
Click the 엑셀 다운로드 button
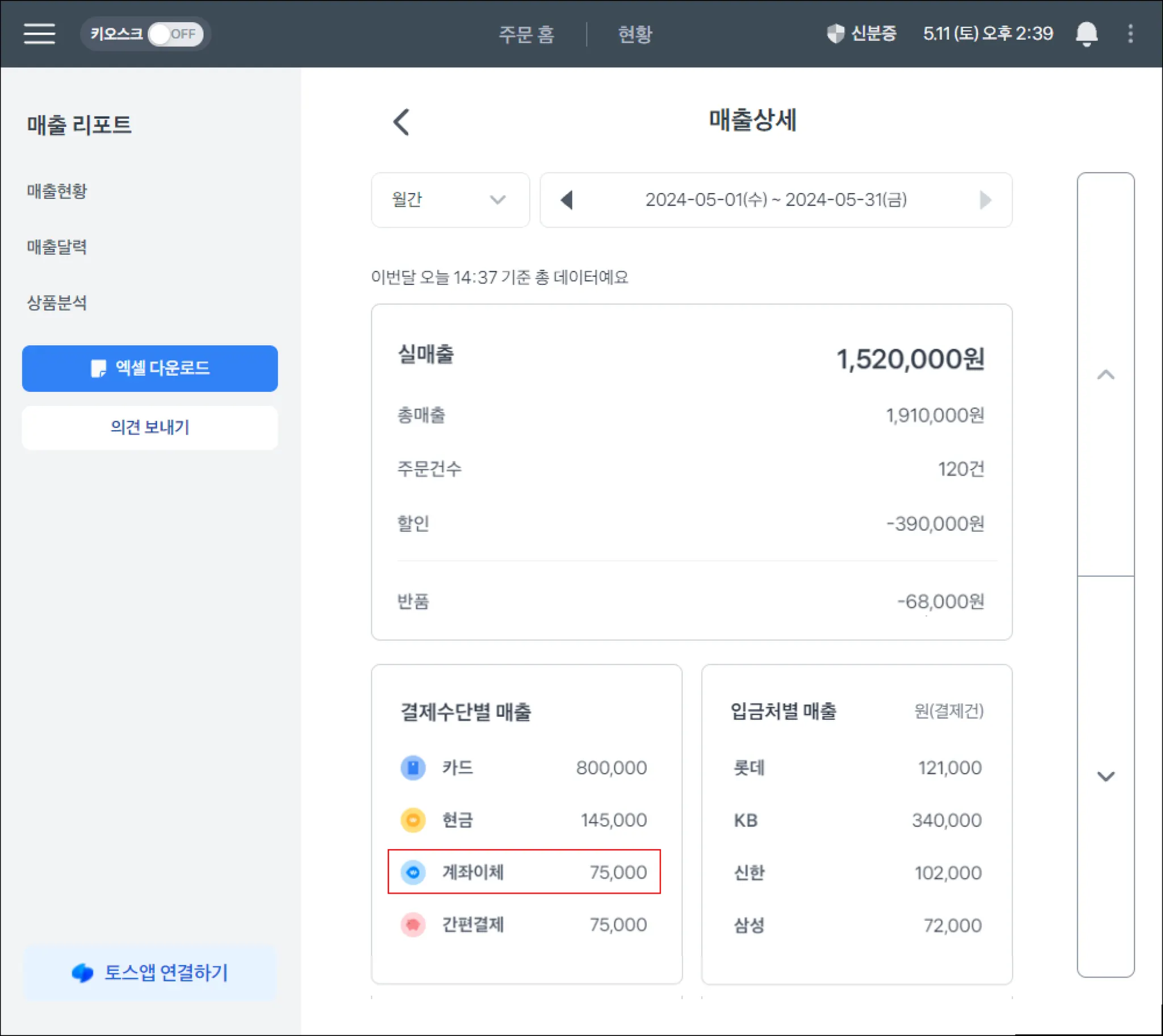coord(150,368)
